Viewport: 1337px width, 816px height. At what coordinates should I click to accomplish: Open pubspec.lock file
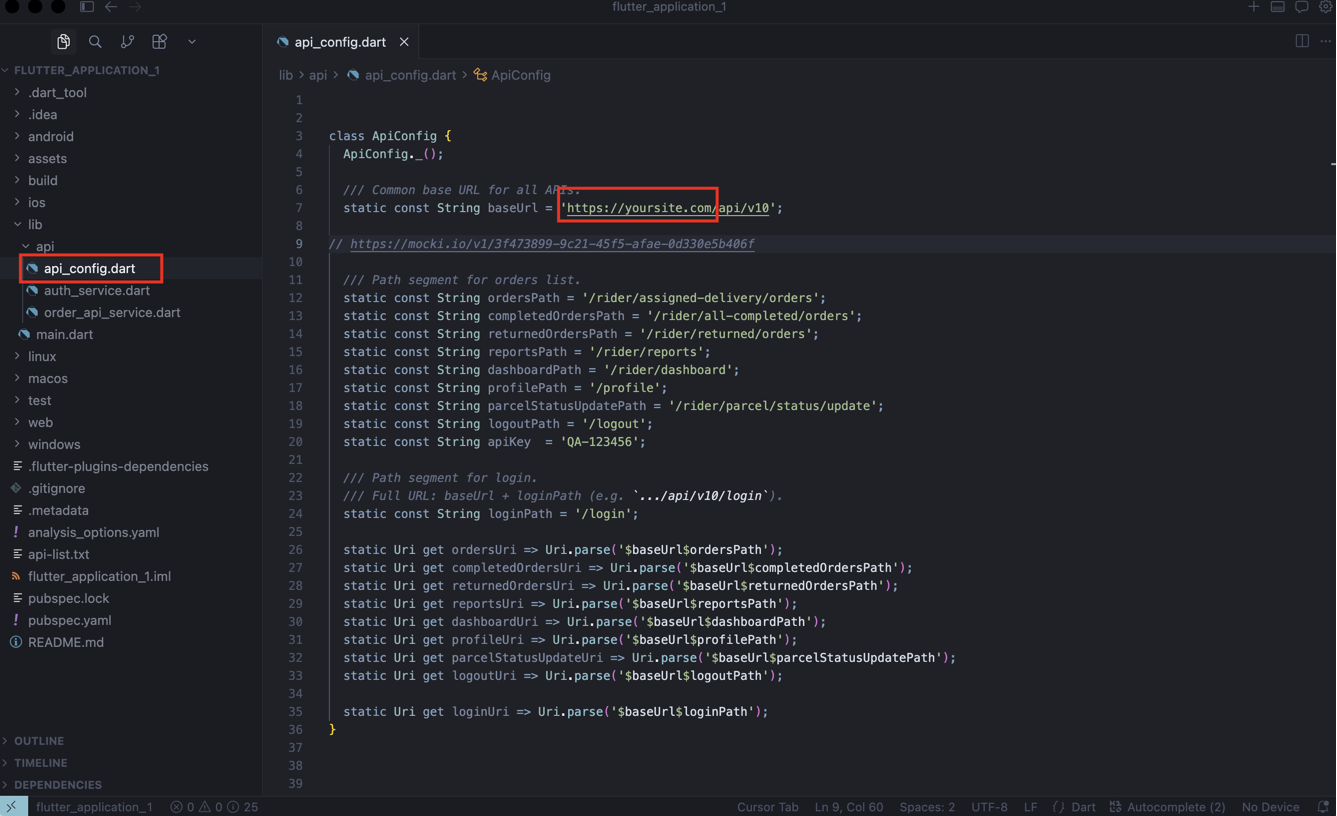point(68,598)
